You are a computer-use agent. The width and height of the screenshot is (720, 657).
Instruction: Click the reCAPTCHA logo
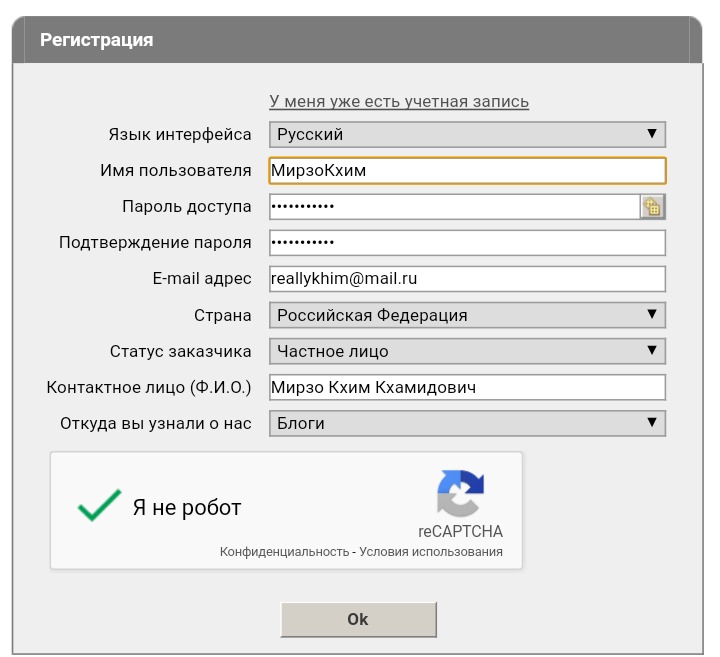[460, 494]
